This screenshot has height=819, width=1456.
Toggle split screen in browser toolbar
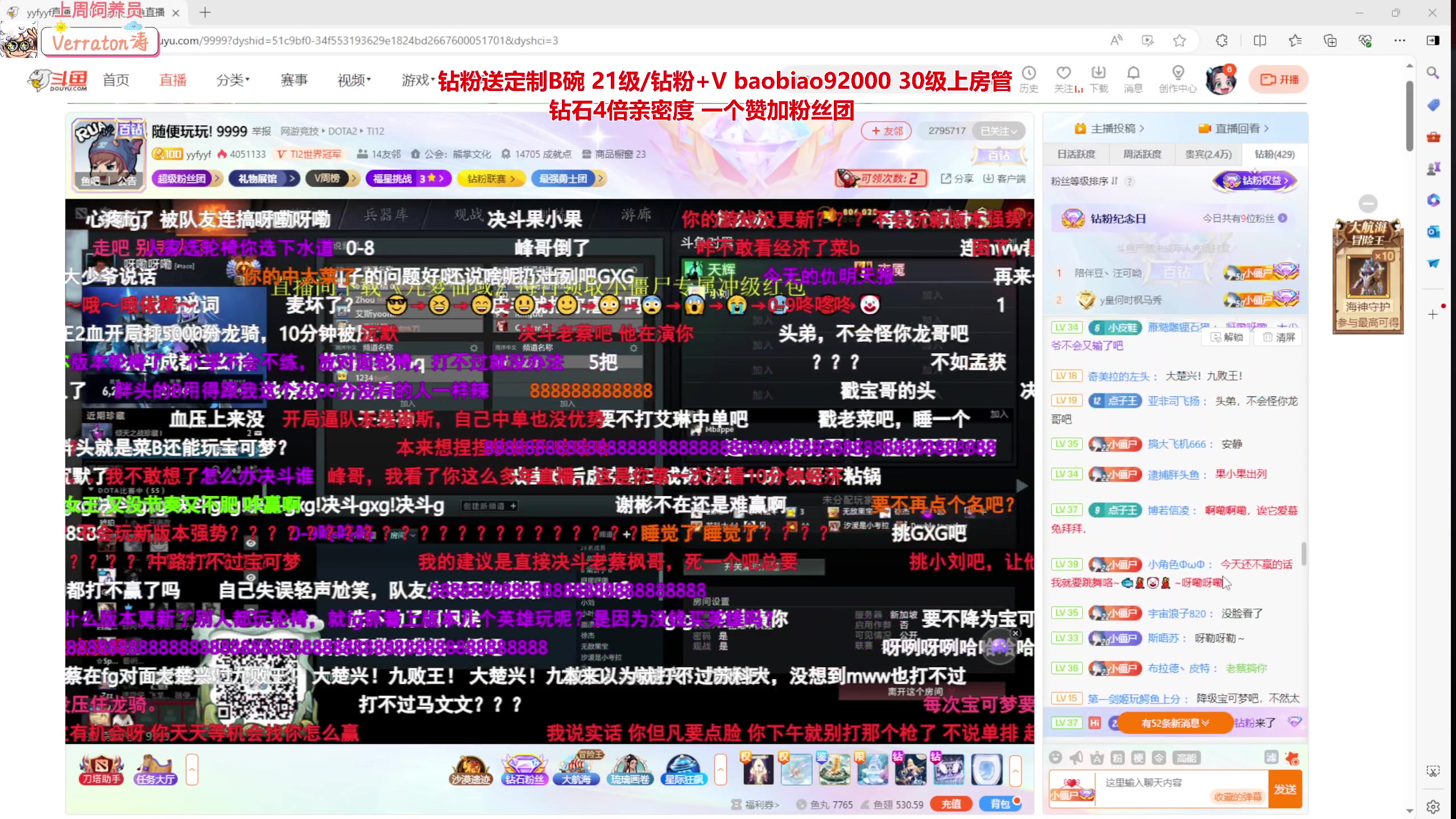point(1260,40)
